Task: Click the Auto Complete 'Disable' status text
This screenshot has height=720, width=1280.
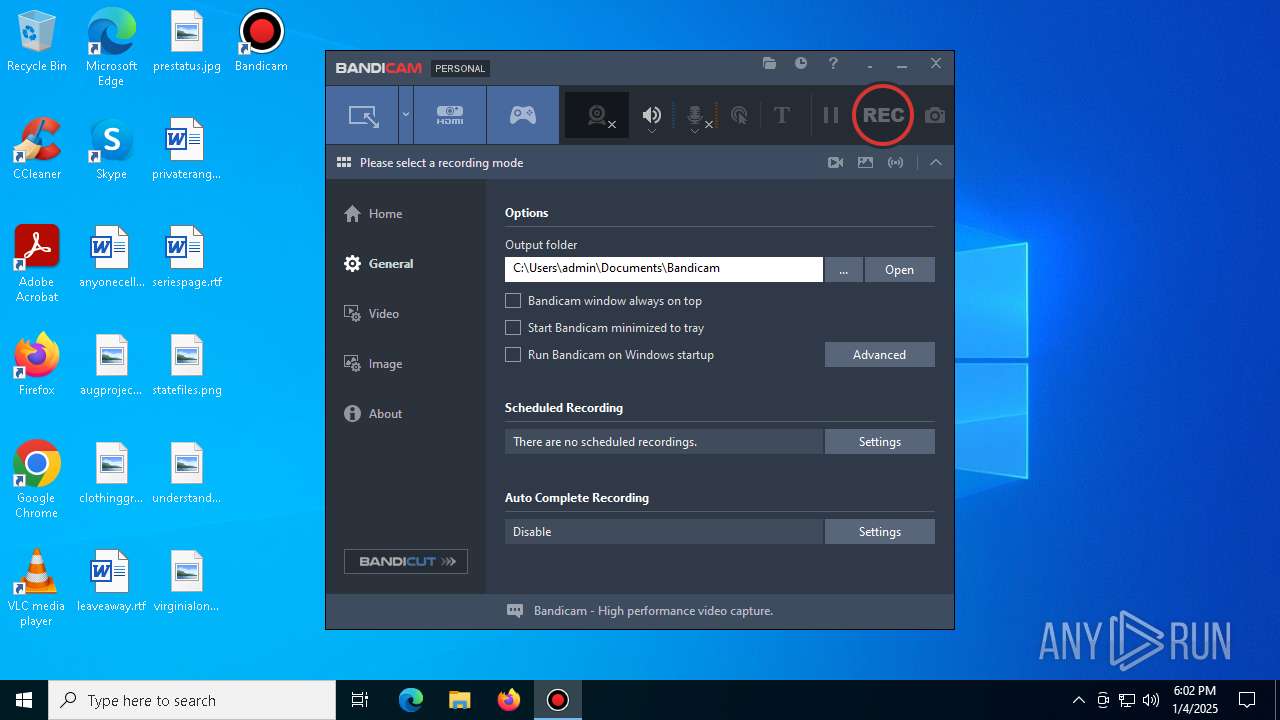Action: tap(532, 531)
